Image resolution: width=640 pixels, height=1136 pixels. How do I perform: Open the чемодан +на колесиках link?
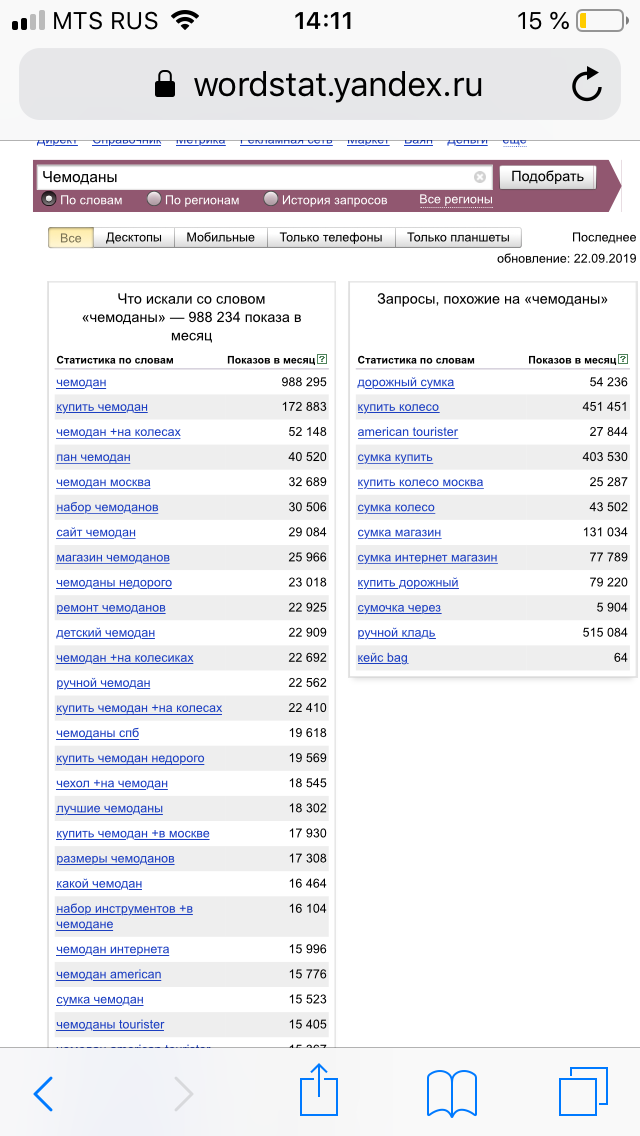click(x=125, y=658)
